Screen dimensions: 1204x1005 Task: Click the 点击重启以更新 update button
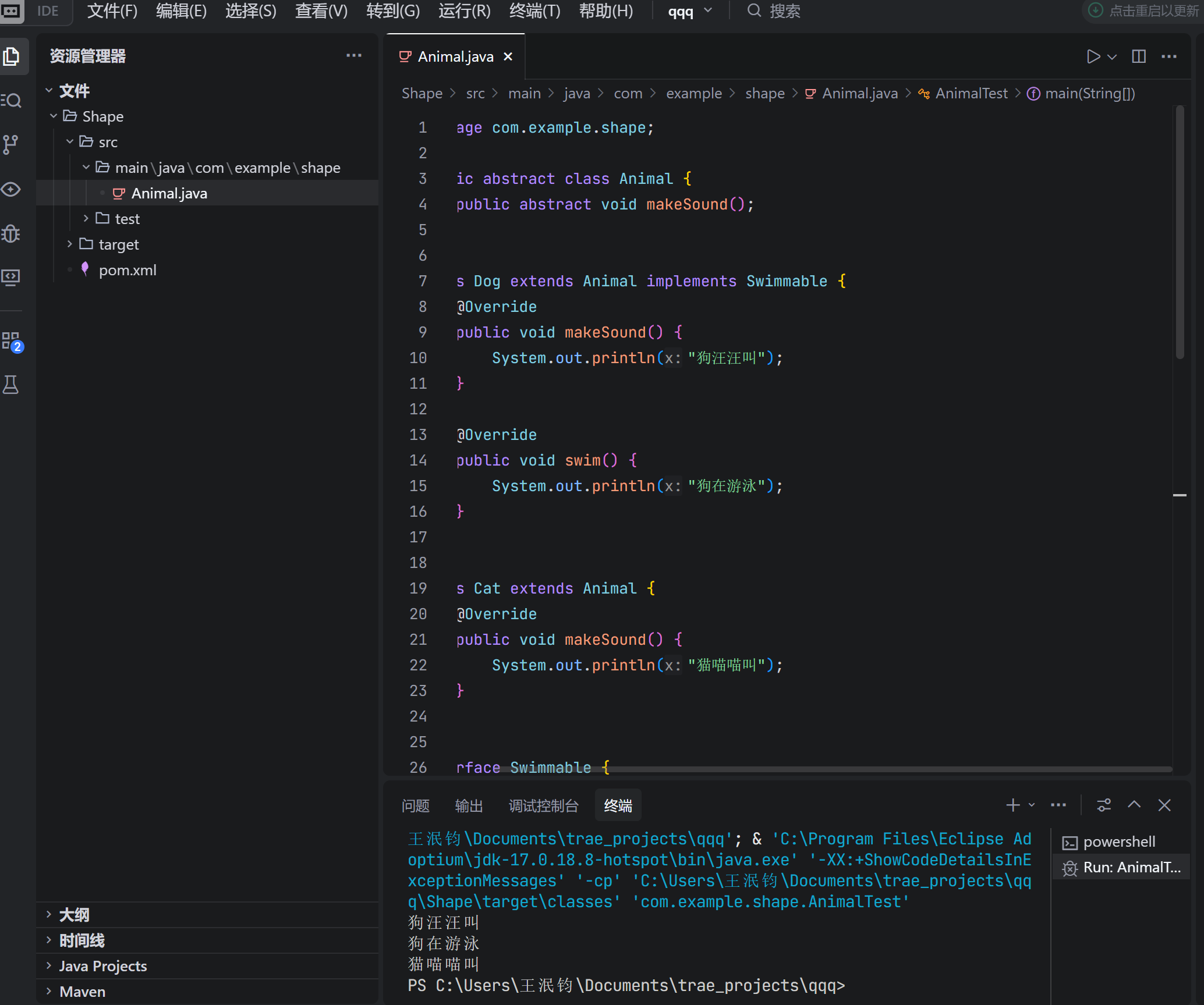coord(1144,10)
